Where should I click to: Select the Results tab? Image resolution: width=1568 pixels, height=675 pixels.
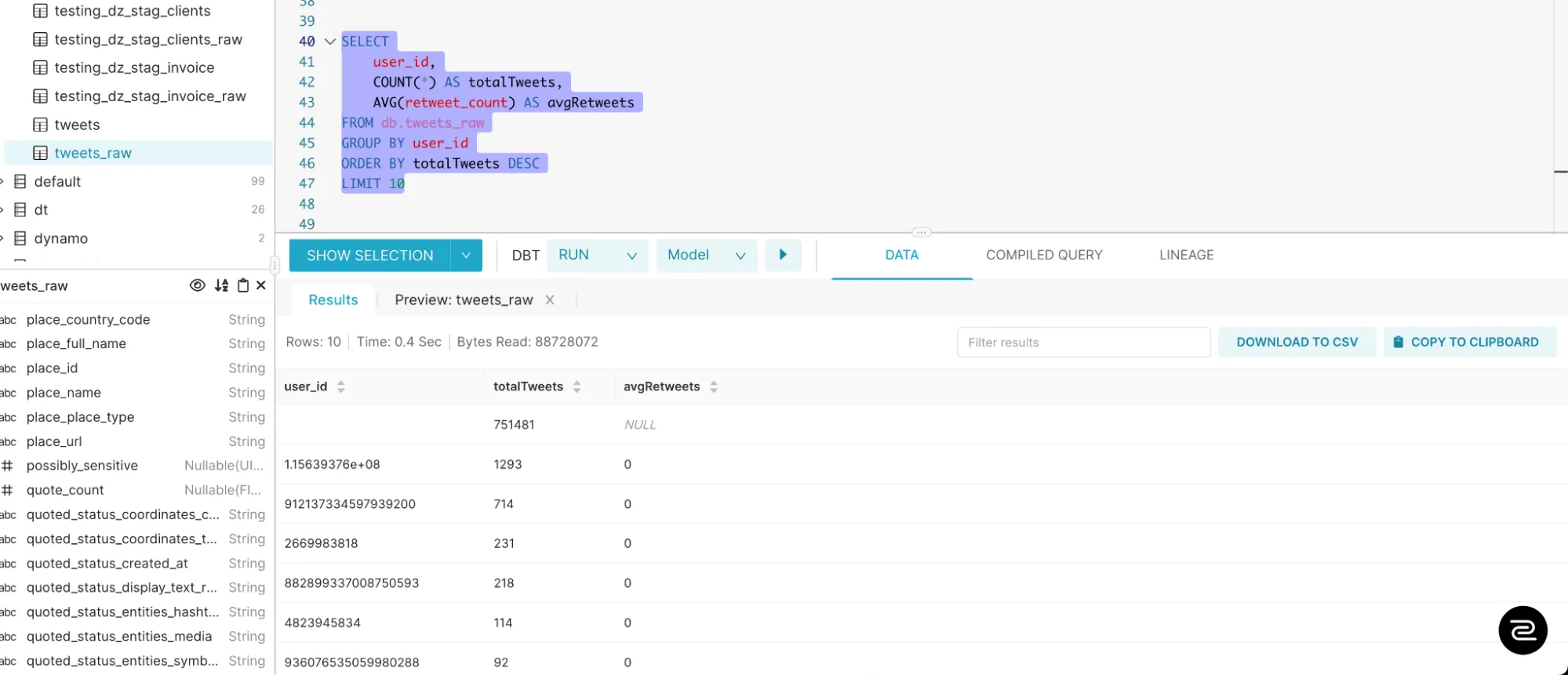pyautogui.click(x=333, y=299)
